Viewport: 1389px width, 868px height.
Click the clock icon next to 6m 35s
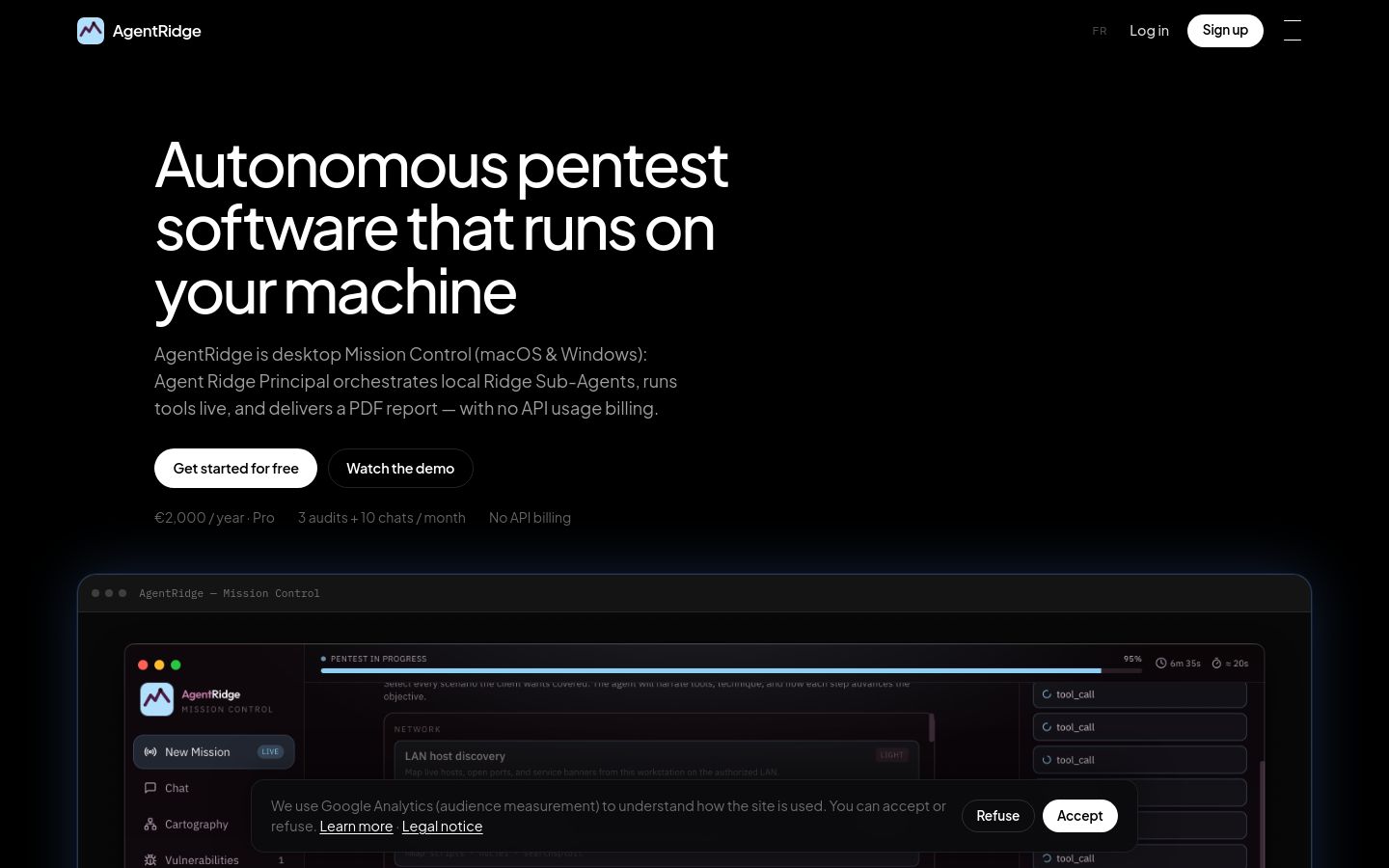pyautogui.click(x=1161, y=663)
